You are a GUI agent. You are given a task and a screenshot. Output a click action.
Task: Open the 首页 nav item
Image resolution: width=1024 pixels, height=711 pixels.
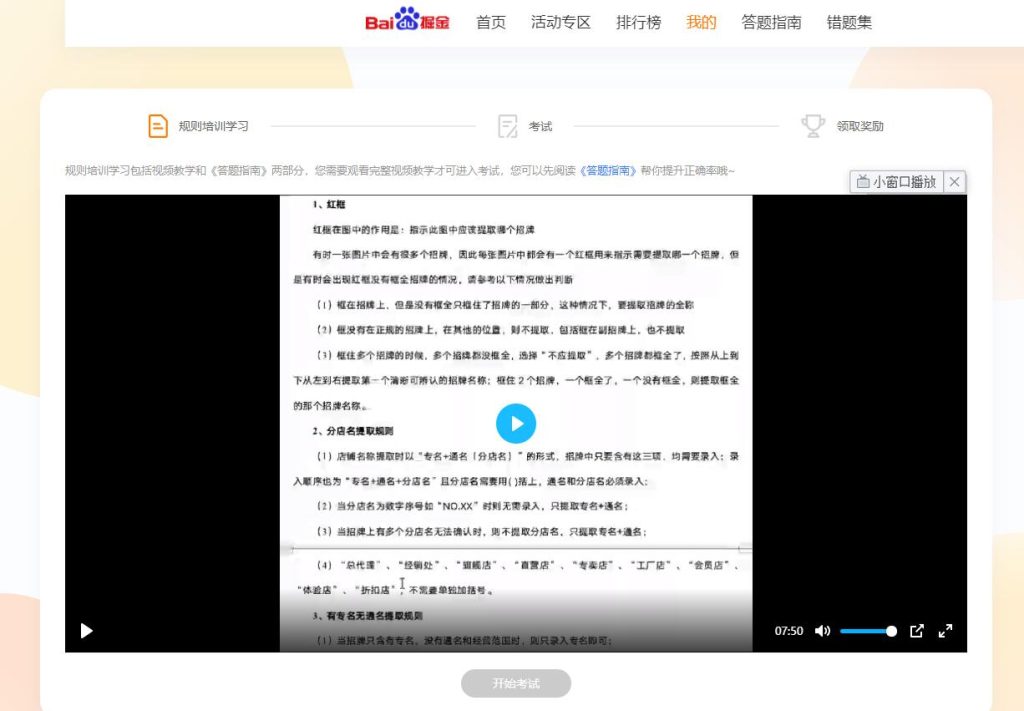pyautogui.click(x=490, y=22)
